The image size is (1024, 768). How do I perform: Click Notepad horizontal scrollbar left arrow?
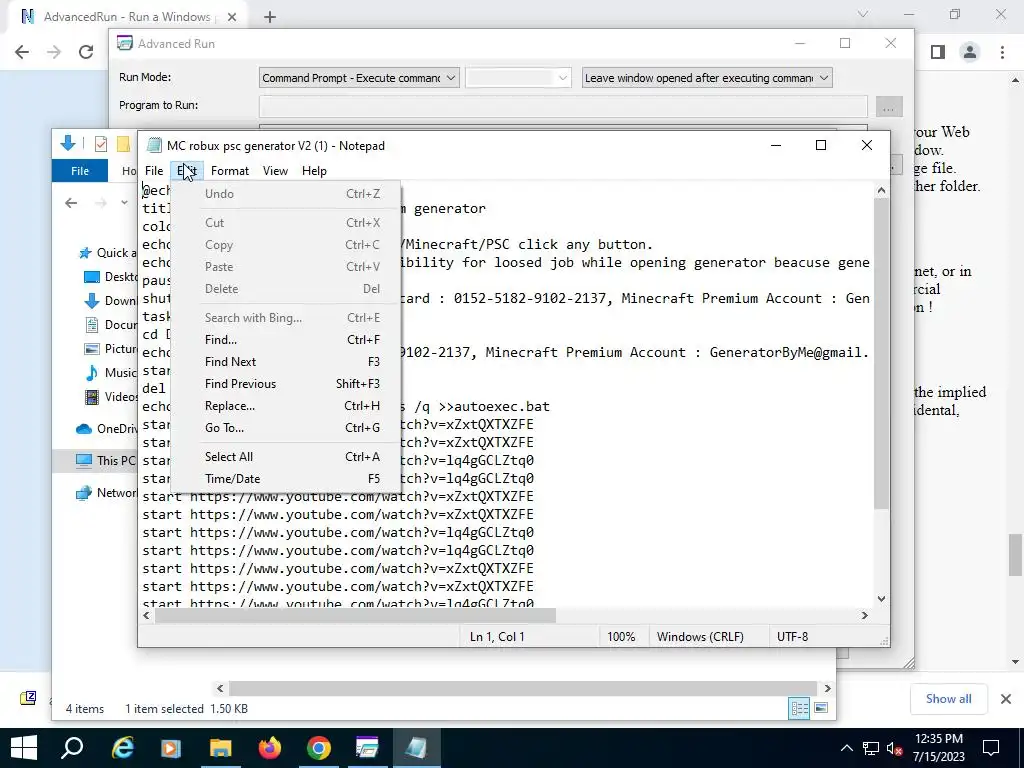click(x=146, y=615)
